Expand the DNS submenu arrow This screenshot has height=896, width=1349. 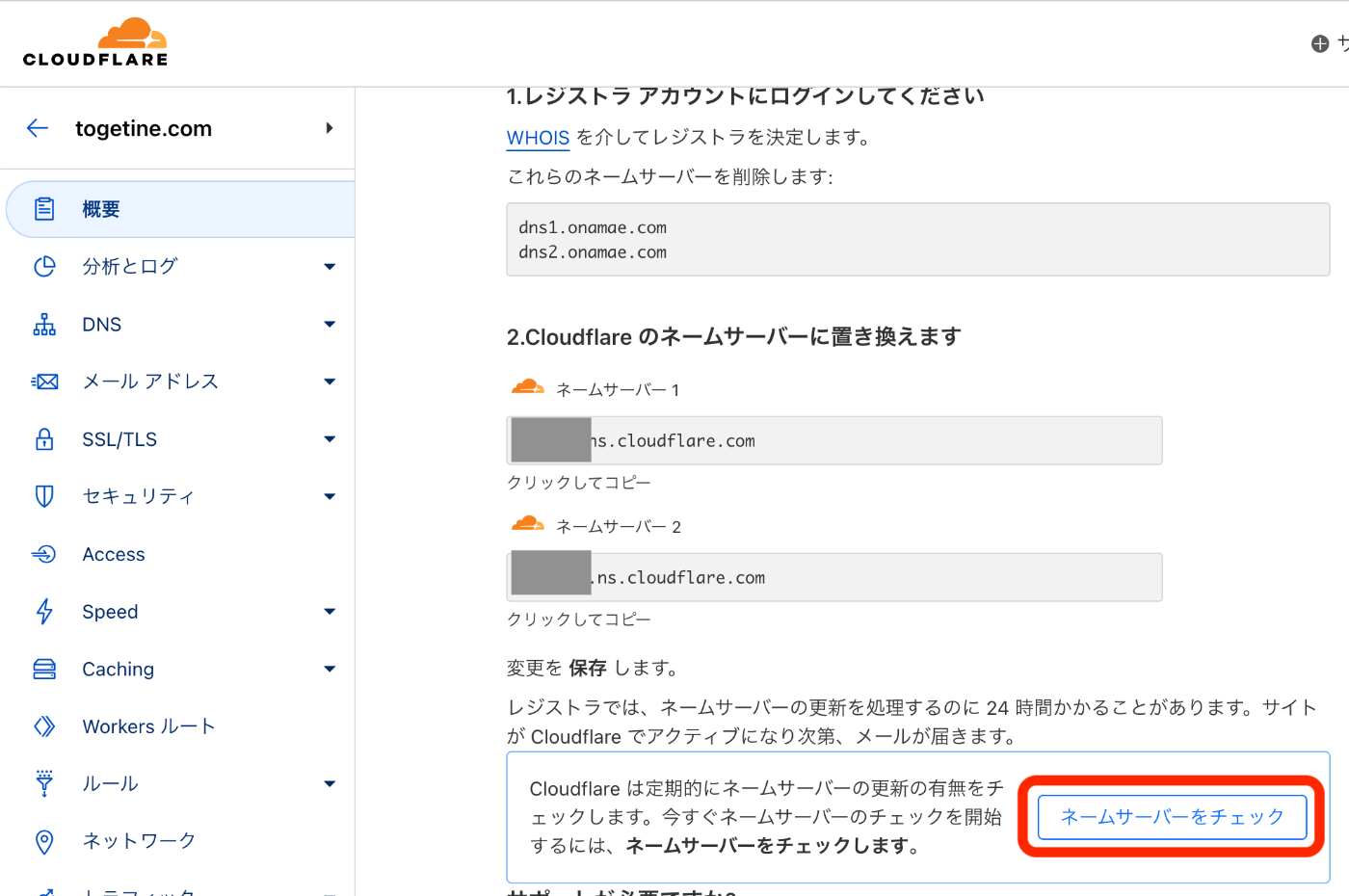point(330,325)
